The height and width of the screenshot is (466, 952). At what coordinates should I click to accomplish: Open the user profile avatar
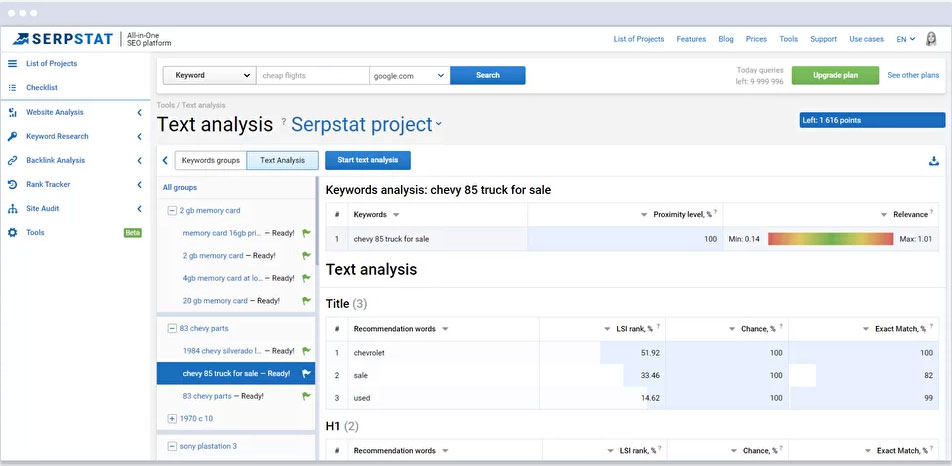pos(931,39)
